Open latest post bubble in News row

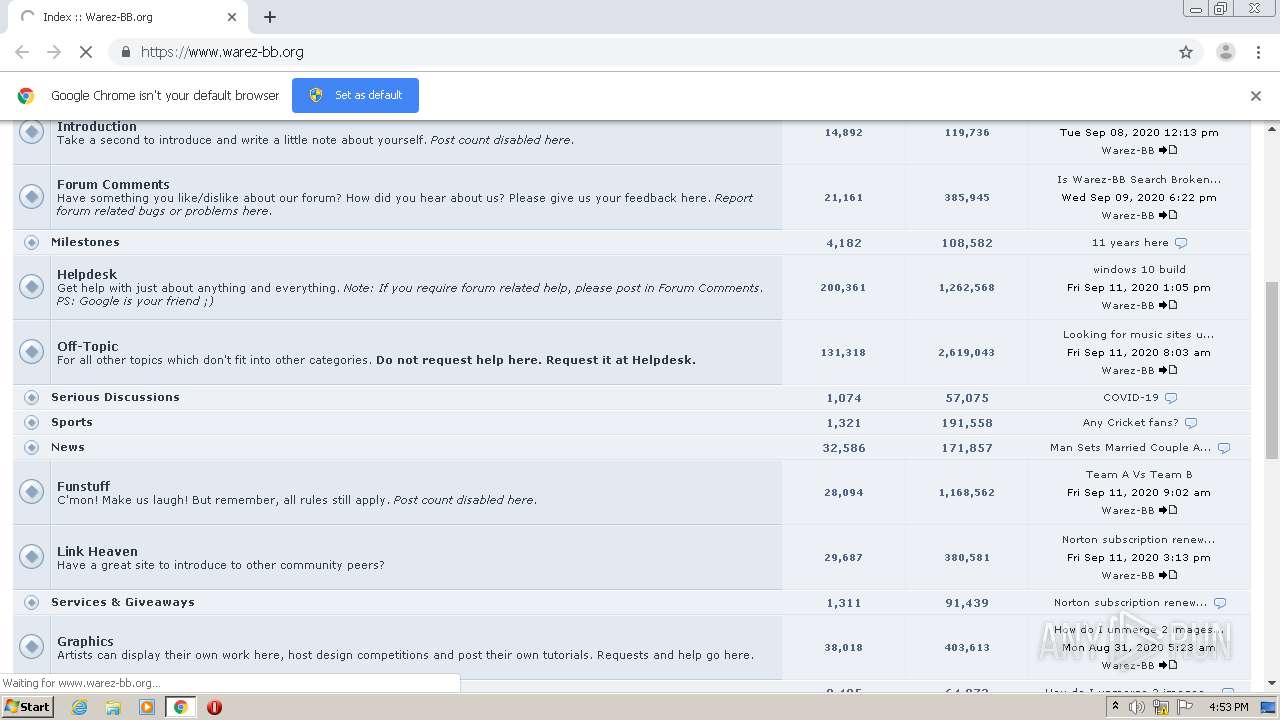click(x=1224, y=448)
